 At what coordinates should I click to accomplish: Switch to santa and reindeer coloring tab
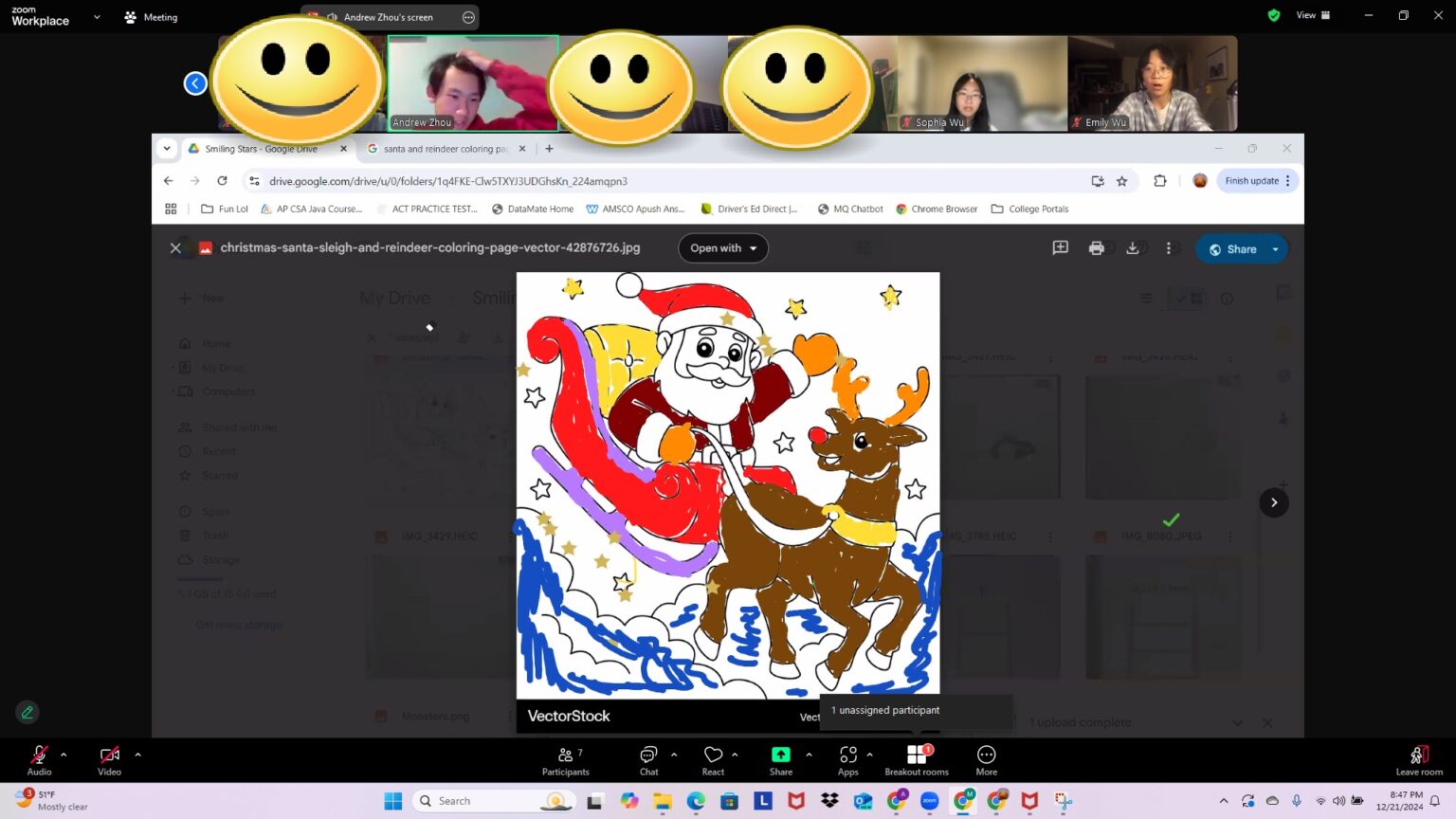tap(446, 149)
